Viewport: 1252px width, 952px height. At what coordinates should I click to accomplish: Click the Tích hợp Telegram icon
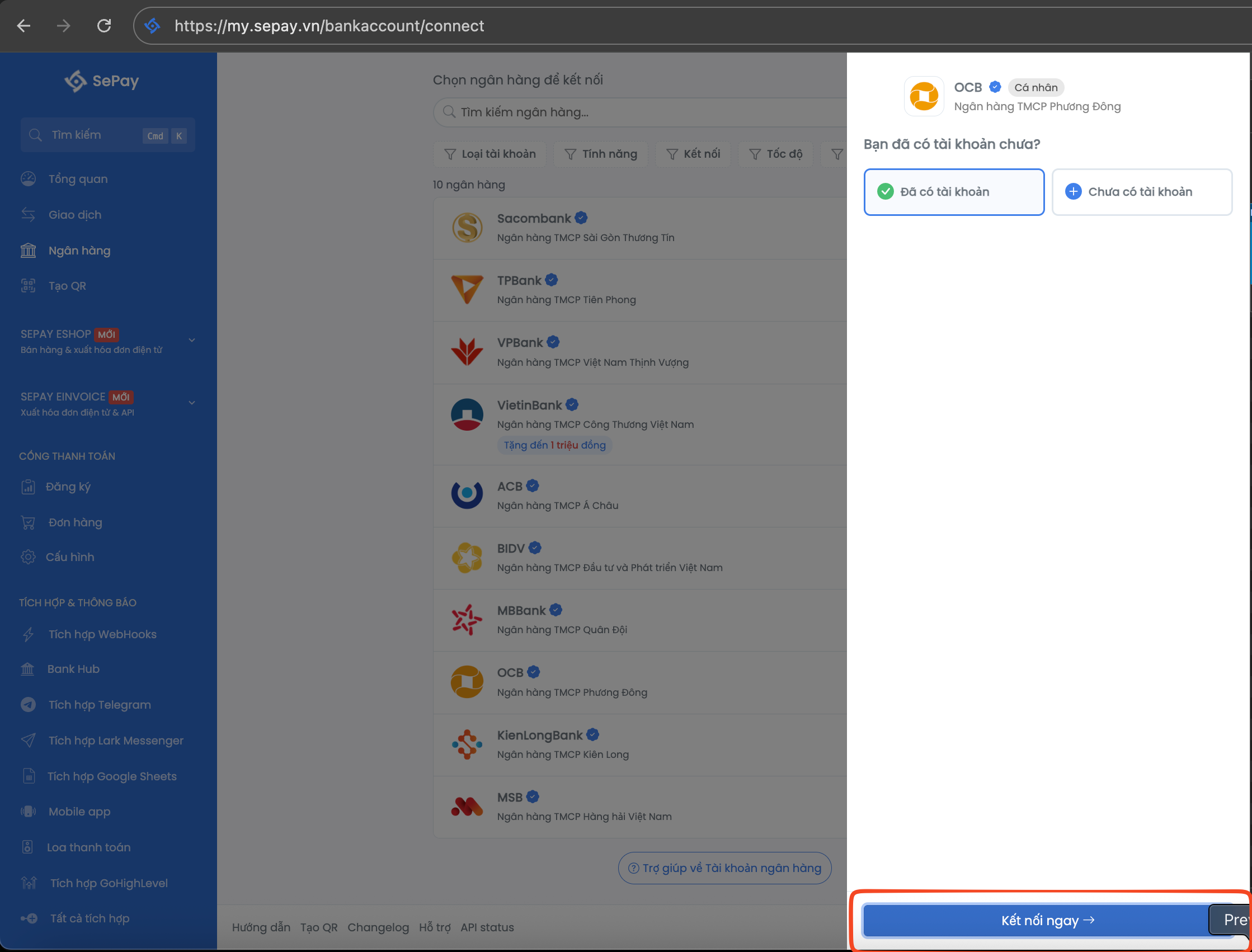(x=29, y=705)
